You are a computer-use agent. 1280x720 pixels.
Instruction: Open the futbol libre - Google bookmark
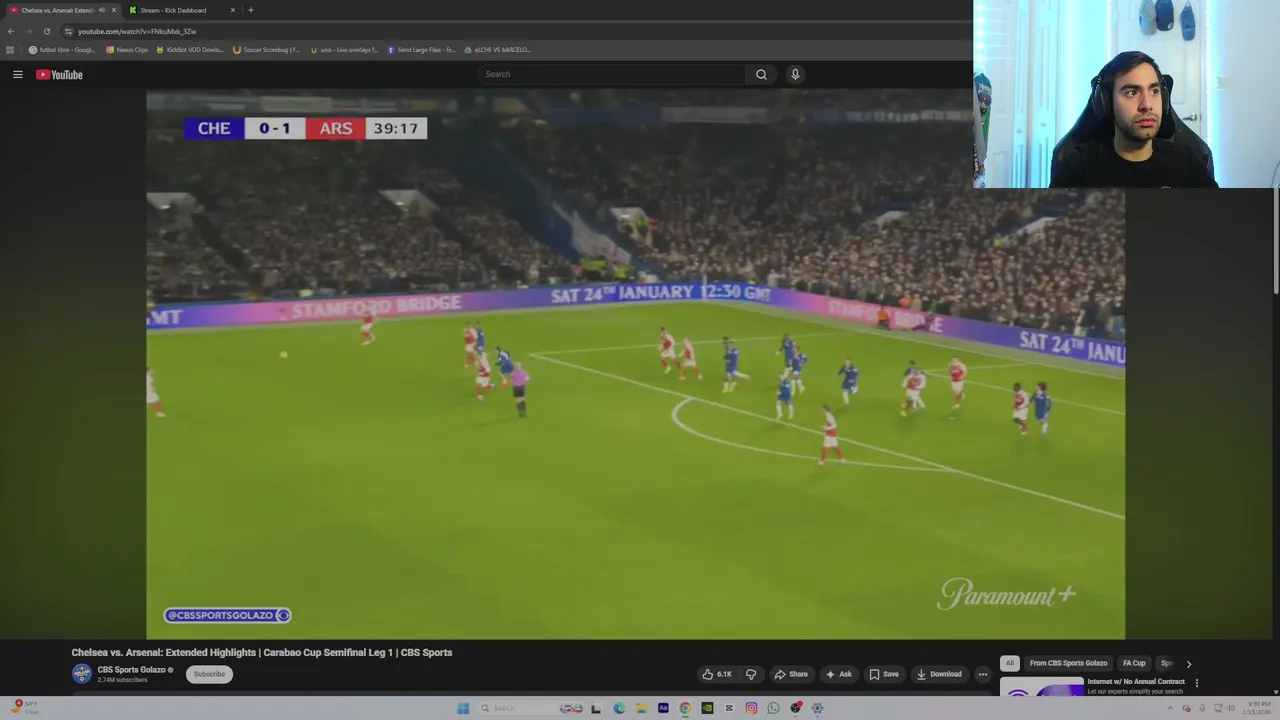pos(62,49)
